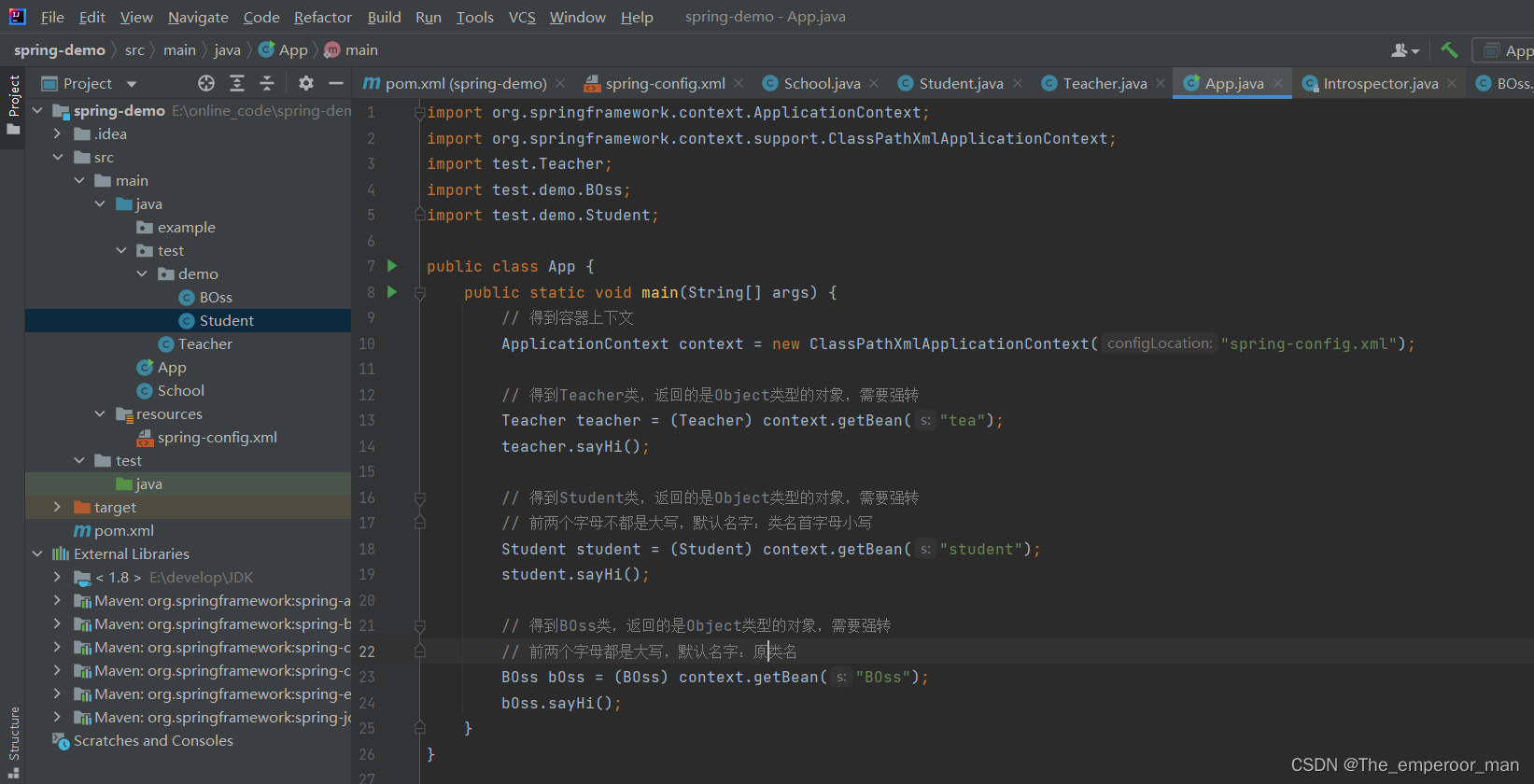This screenshot has height=784, width=1534.
Task: Open the Project view type dropdown arrow
Action: click(x=132, y=84)
